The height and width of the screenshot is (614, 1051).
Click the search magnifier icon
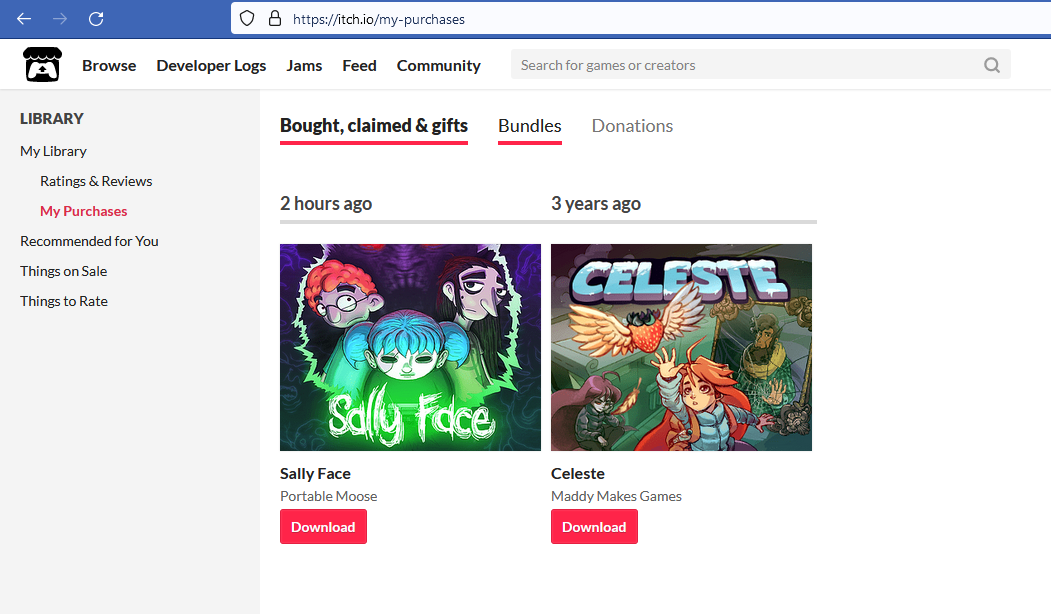point(991,64)
